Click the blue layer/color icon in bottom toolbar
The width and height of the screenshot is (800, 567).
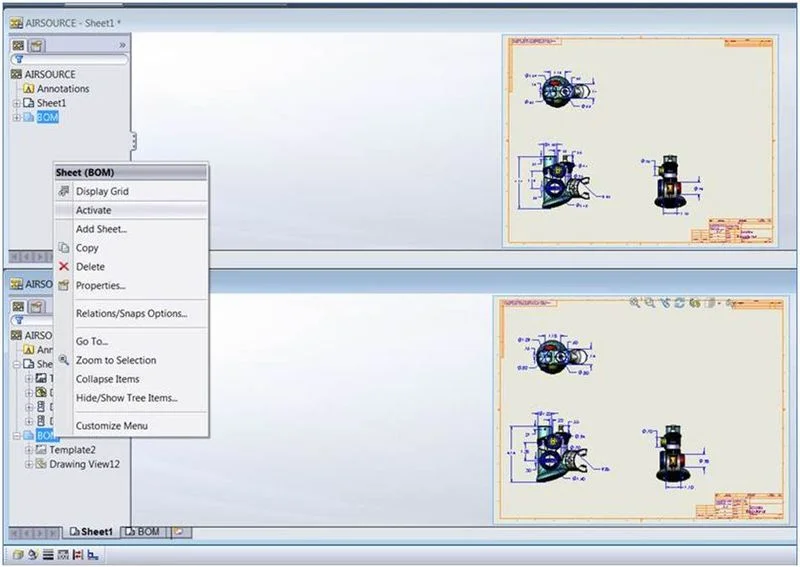93,555
